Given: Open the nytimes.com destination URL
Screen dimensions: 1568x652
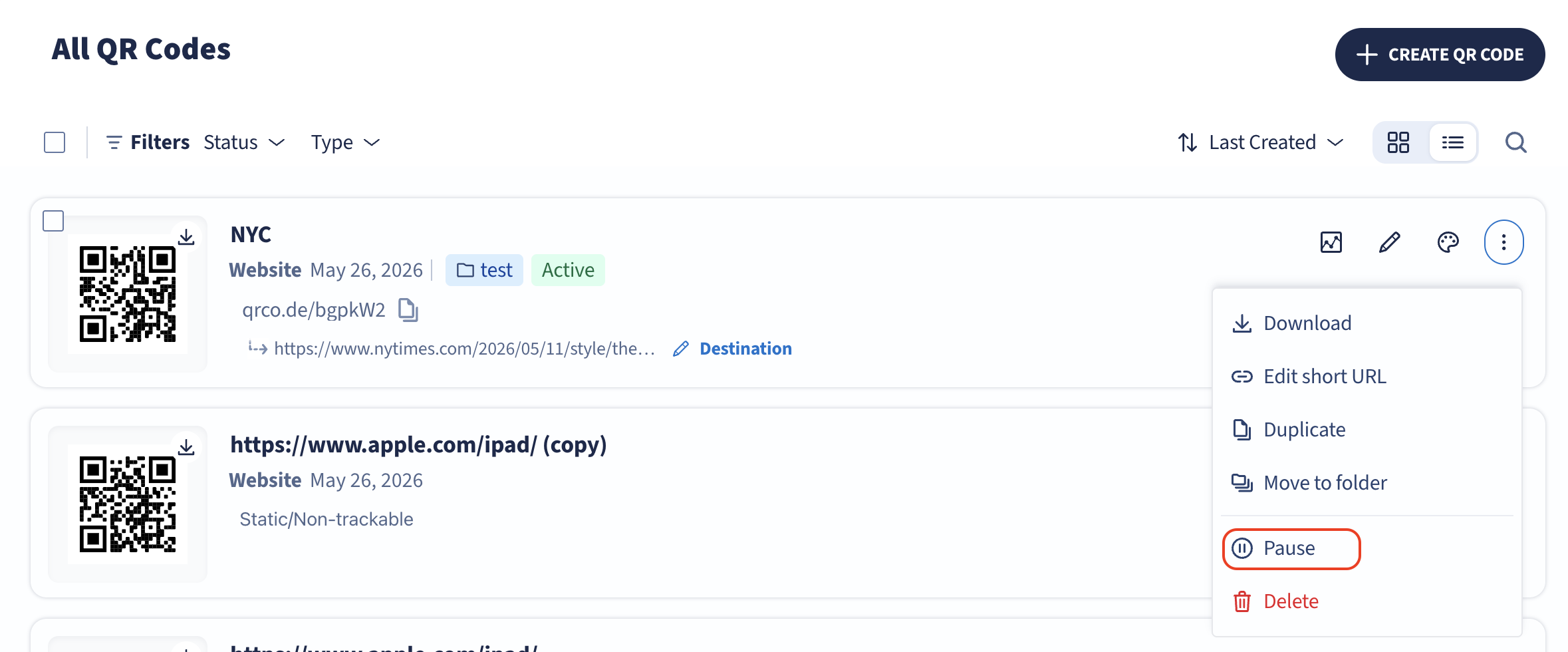Looking at the screenshot, I should pyautogui.click(x=464, y=349).
